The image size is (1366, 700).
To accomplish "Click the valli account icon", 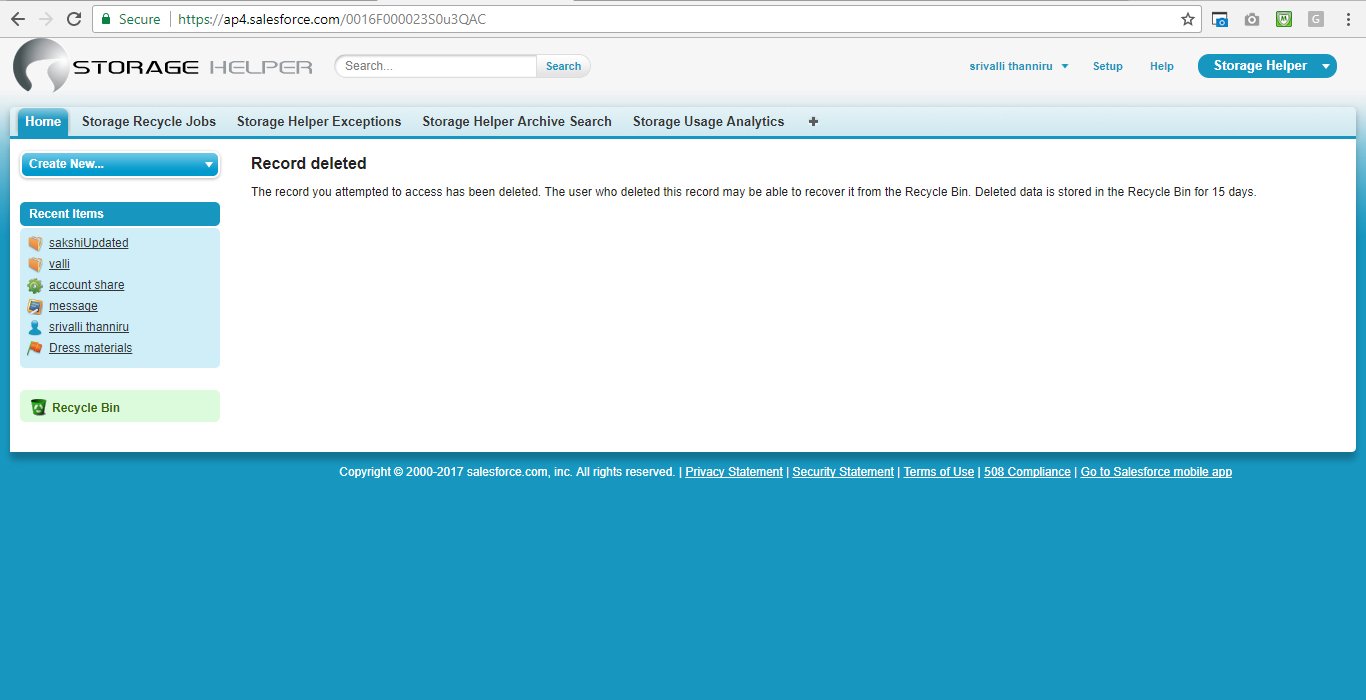I will [35, 264].
